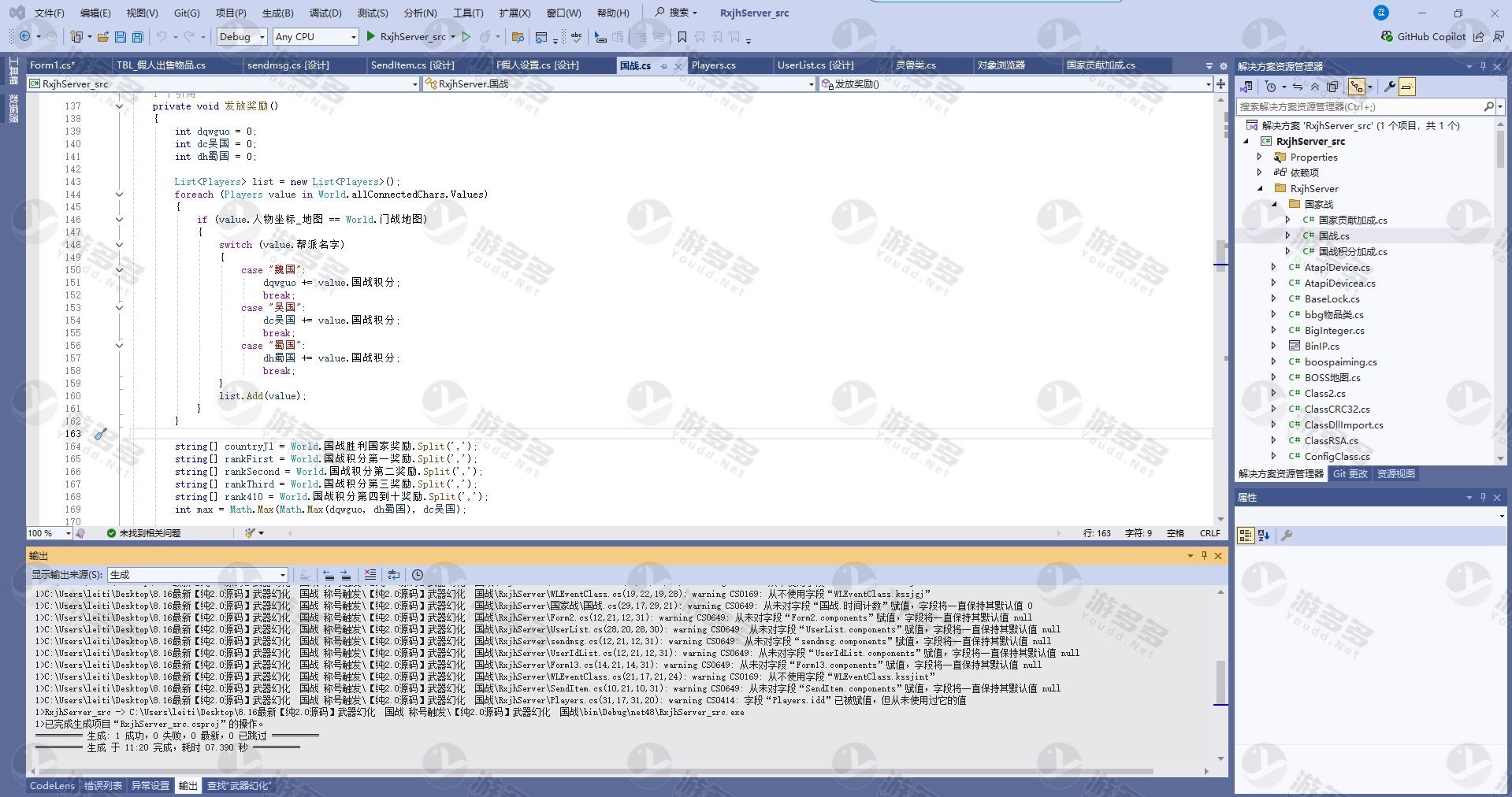The height and width of the screenshot is (797, 1512).
Task: Click the split editor icon above the scrollbar
Action: click(x=1220, y=84)
